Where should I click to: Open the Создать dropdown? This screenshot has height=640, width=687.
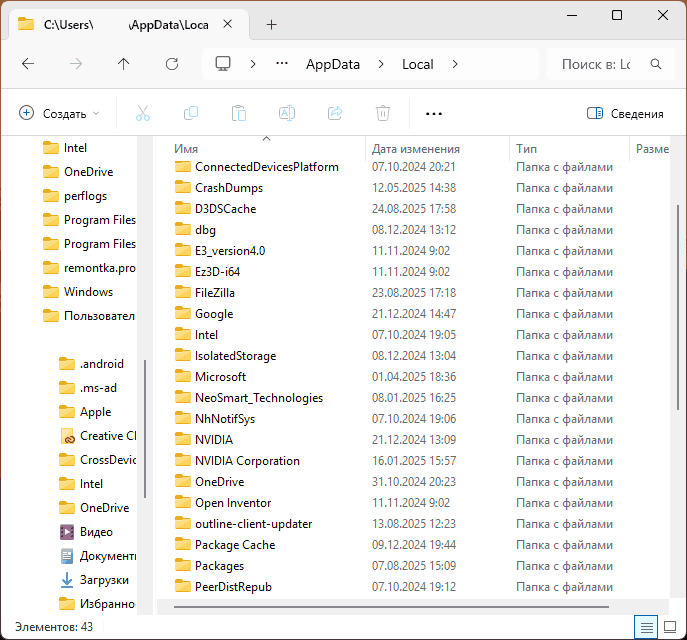[60, 113]
